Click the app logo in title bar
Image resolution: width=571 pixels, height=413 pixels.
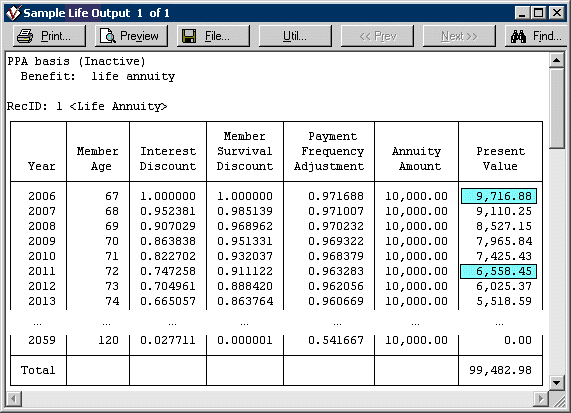[13, 13]
